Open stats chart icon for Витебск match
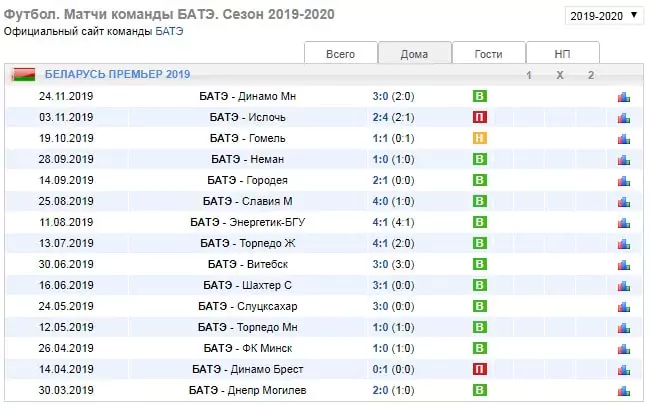The image size is (650, 408). pos(623,265)
